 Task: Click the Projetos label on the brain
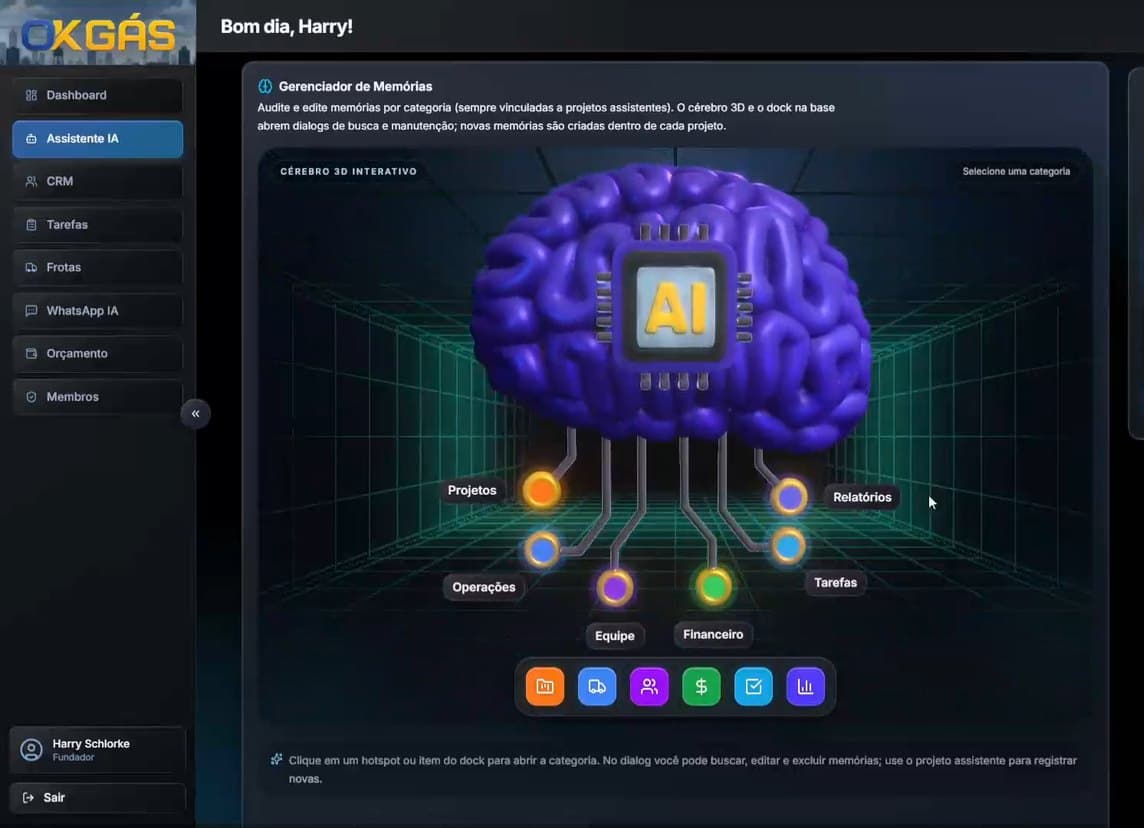coord(472,490)
